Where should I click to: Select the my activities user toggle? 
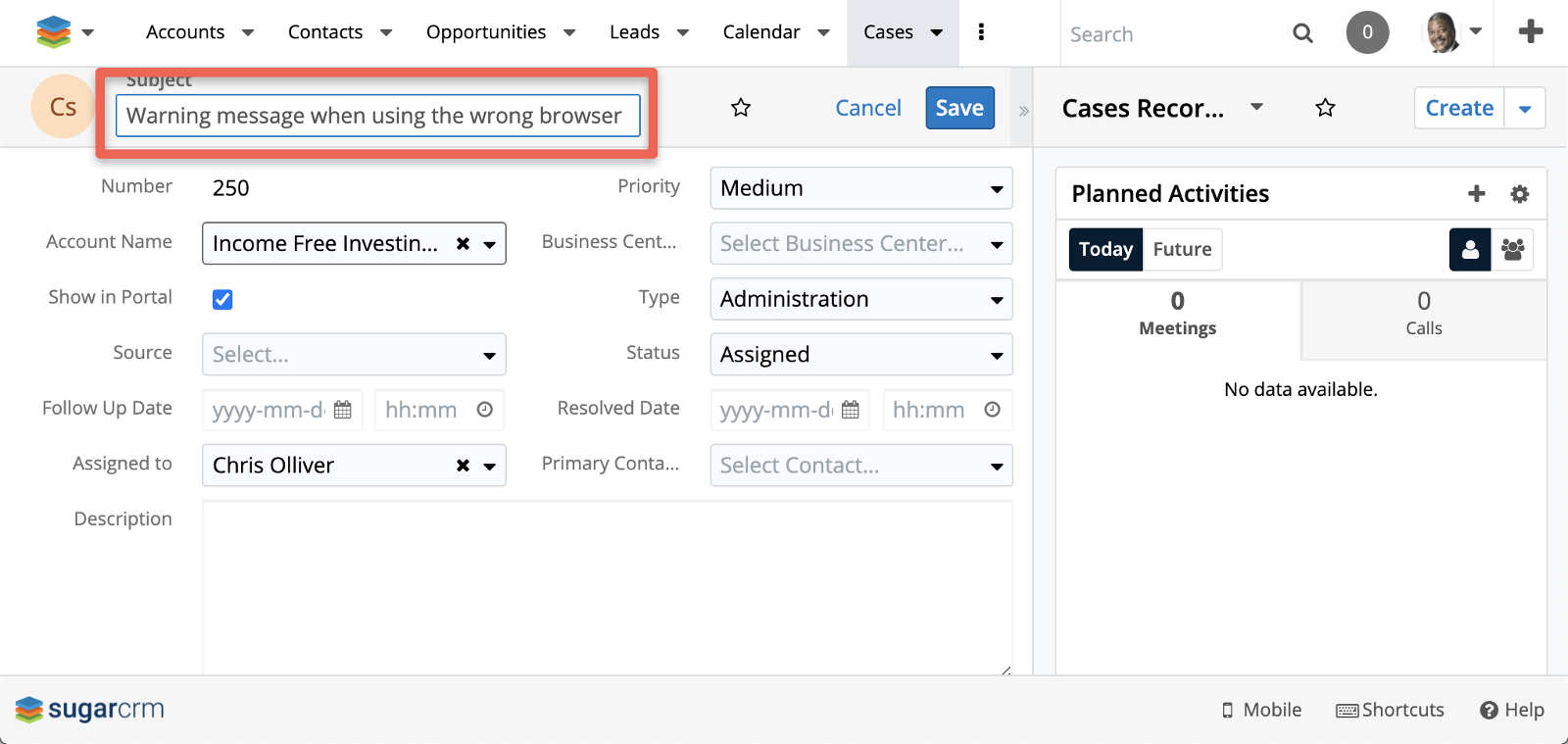pyautogui.click(x=1470, y=250)
